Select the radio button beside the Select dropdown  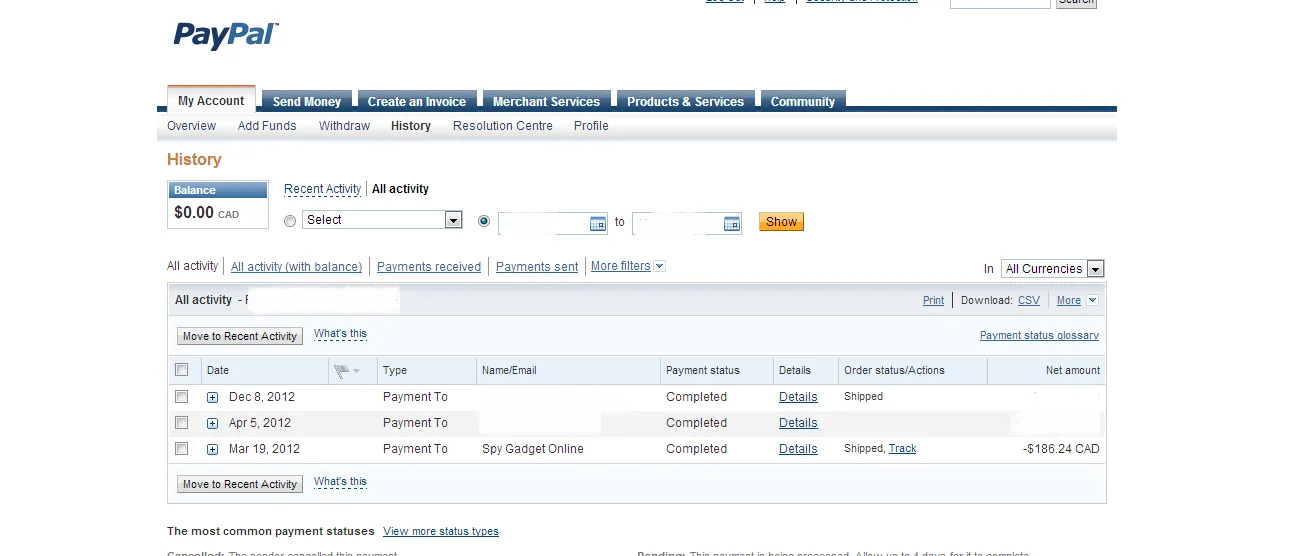coord(290,221)
